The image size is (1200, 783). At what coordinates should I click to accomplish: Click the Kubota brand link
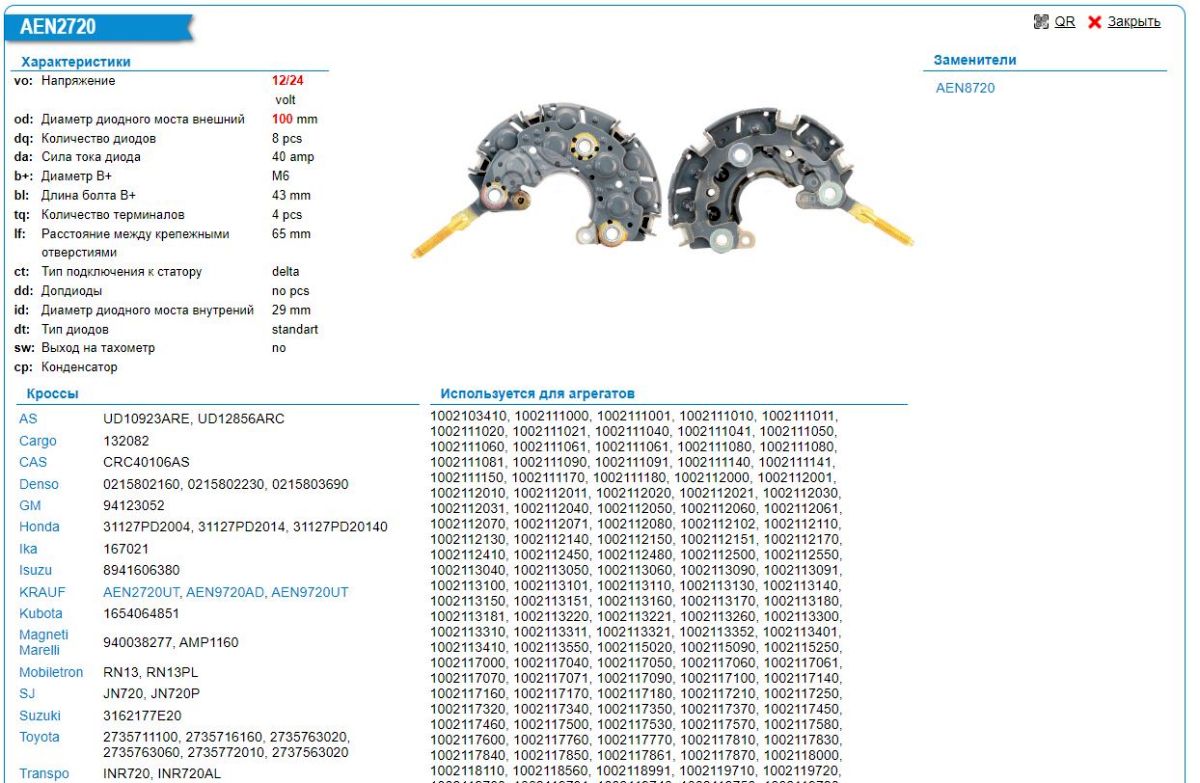pyautogui.click(x=40, y=614)
